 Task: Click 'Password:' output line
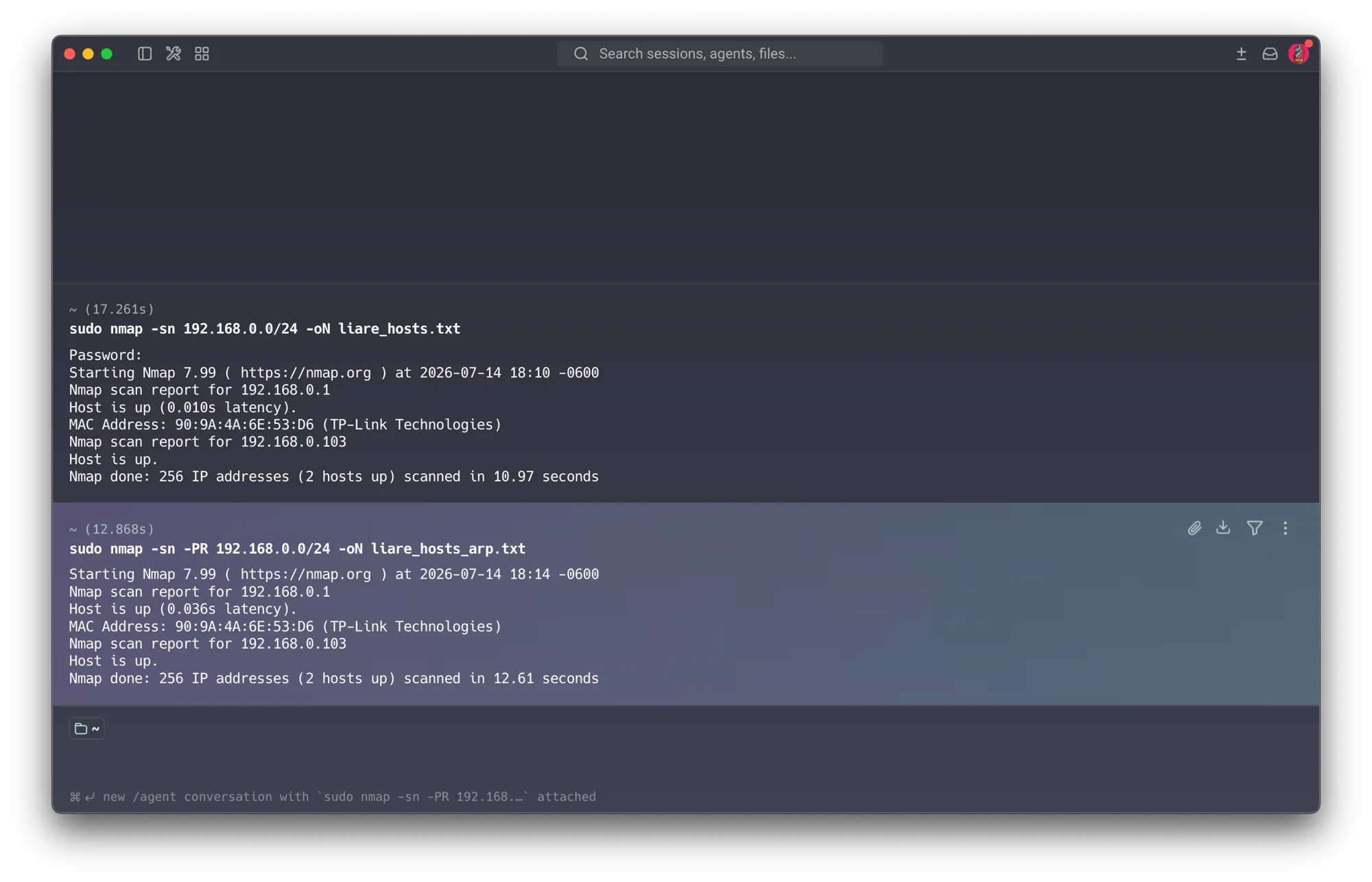tap(106, 355)
